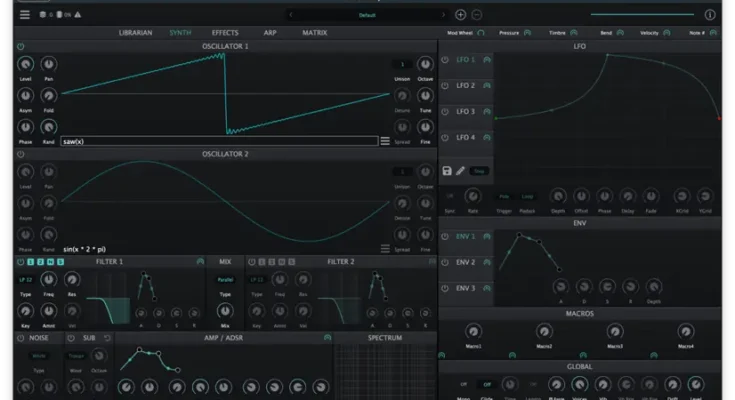735x400 pixels.
Task: Open Oscillator 1 Unison count selector
Action: [x=402, y=64]
